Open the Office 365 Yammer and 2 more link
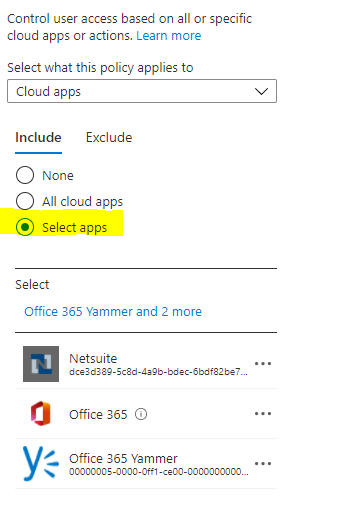The height and width of the screenshot is (524, 360). 113,311
